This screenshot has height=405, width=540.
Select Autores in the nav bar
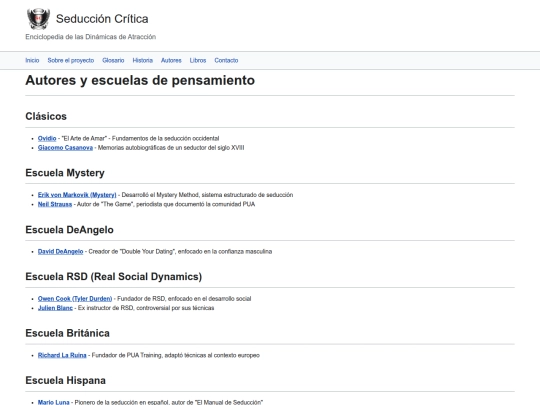coord(171,60)
